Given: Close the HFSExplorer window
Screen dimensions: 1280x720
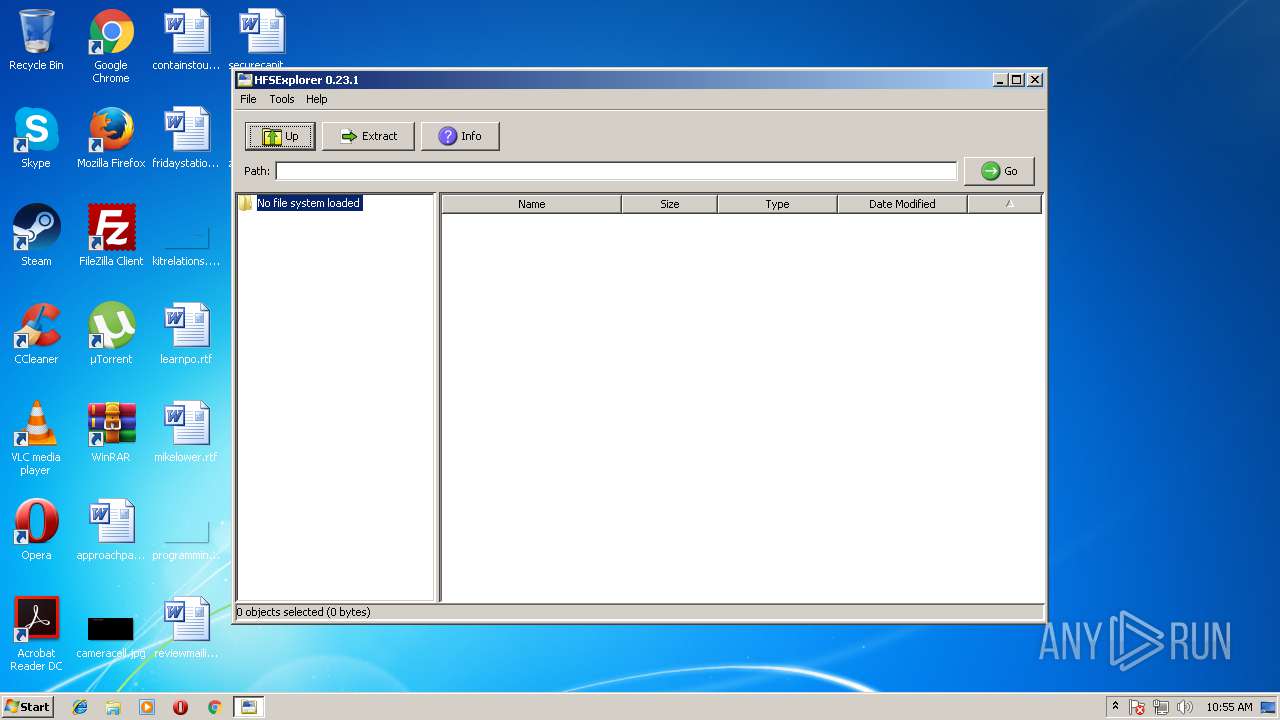Looking at the screenshot, I should click(1035, 80).
